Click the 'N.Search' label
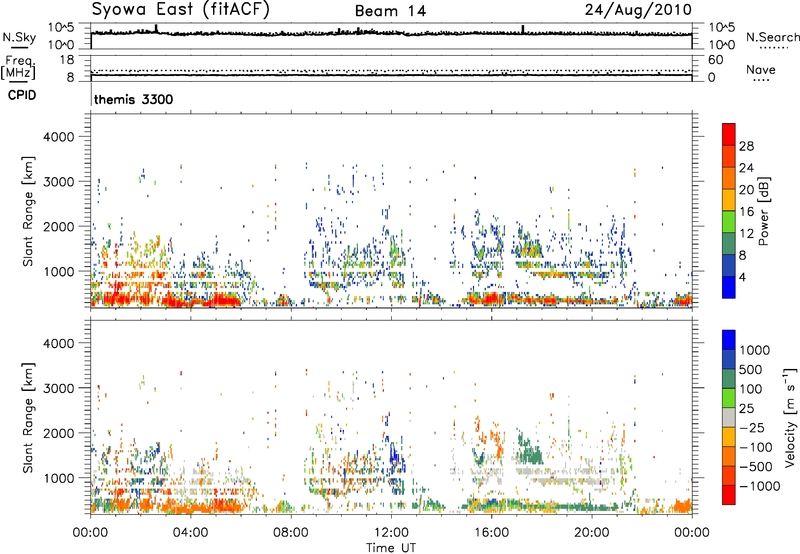The width and height of the screenshot is (800, 554). coord(772,37)
